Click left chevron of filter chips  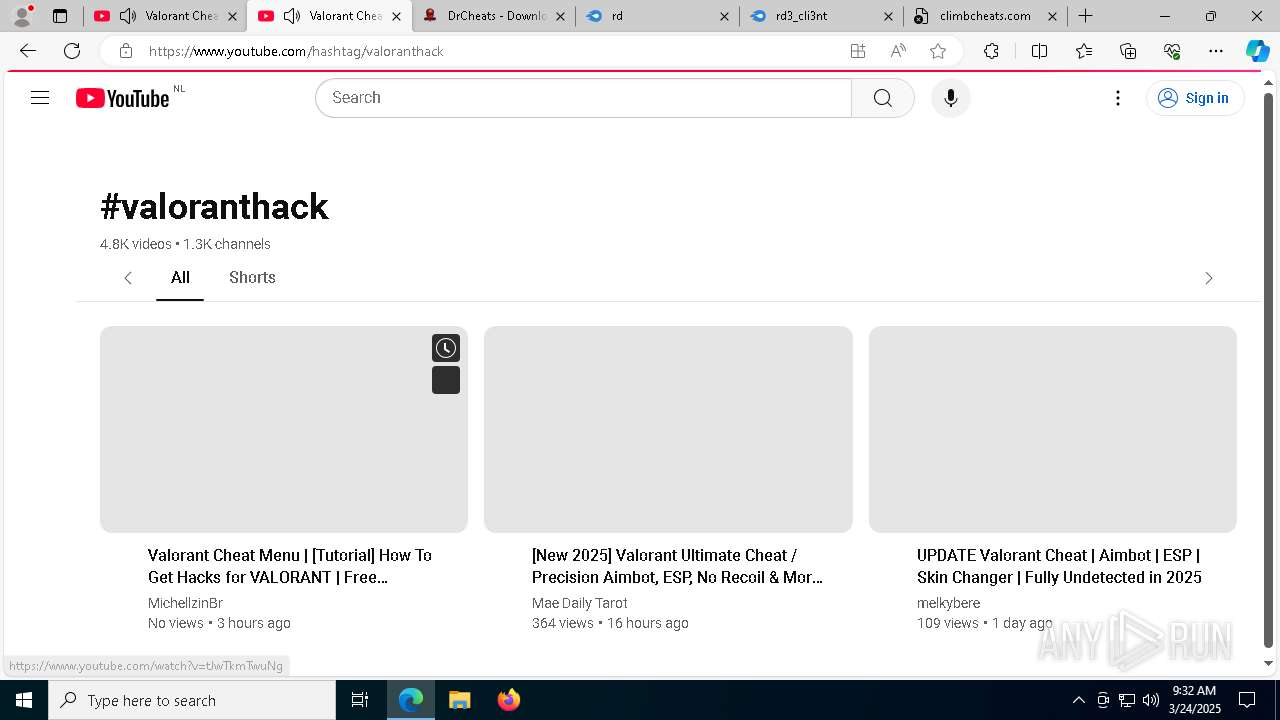(128, 278)
